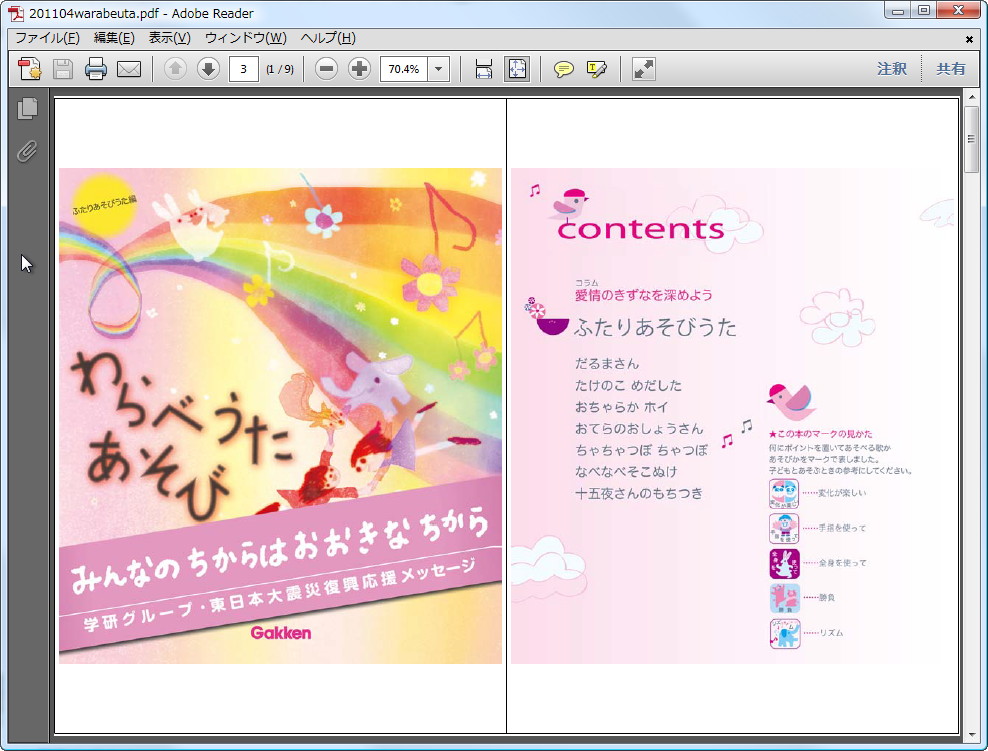Click the (1 / 9) page count text
Screen dimensions: 988x751
coord(280,69)
